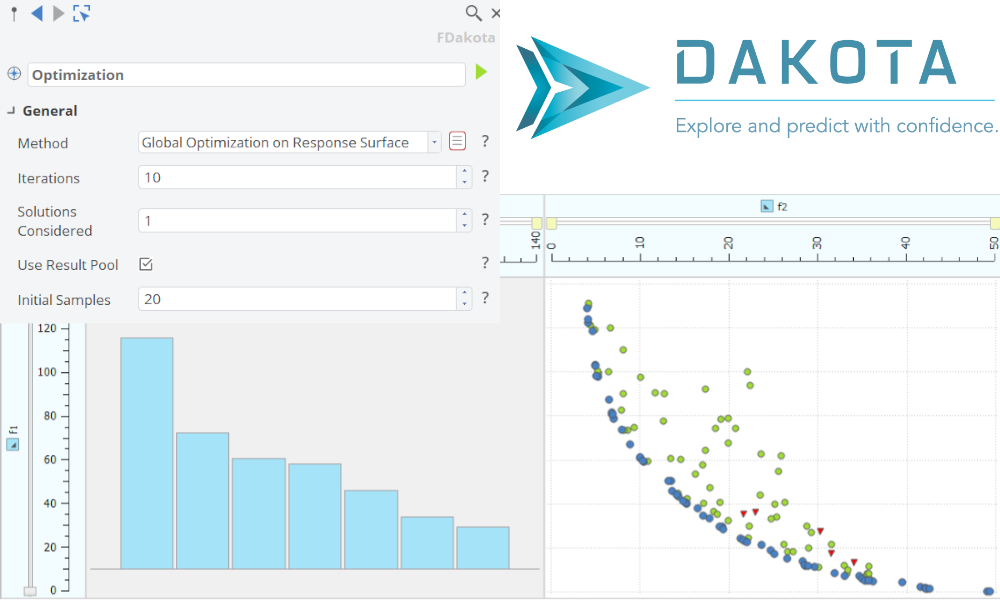Toggle the Use Result Pool checkbox
1000x600 pixels.
(145, 263)
